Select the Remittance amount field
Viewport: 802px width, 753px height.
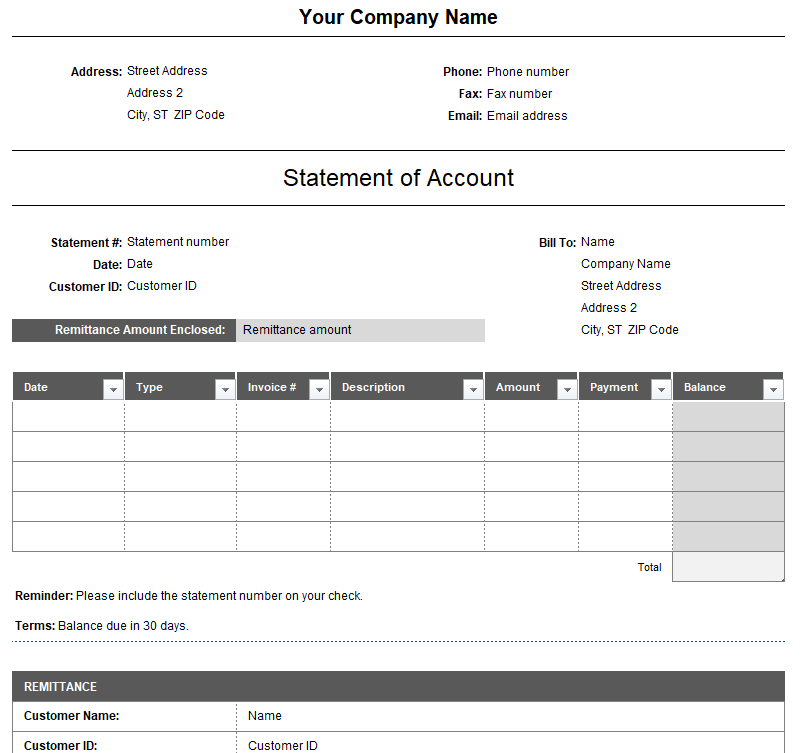[360, 330]
